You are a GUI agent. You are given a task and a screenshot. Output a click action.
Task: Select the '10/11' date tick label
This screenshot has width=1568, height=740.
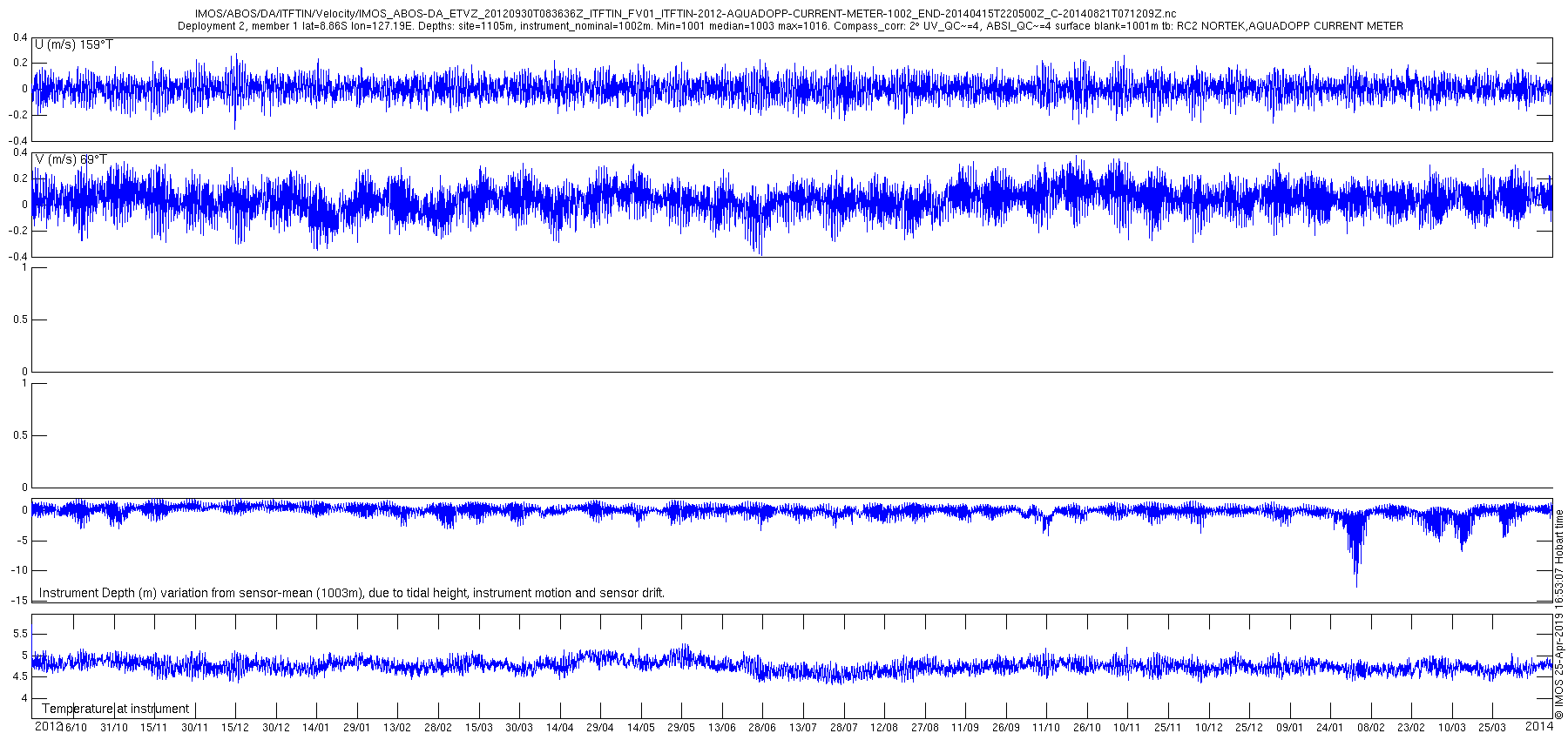coord(1127,728)
